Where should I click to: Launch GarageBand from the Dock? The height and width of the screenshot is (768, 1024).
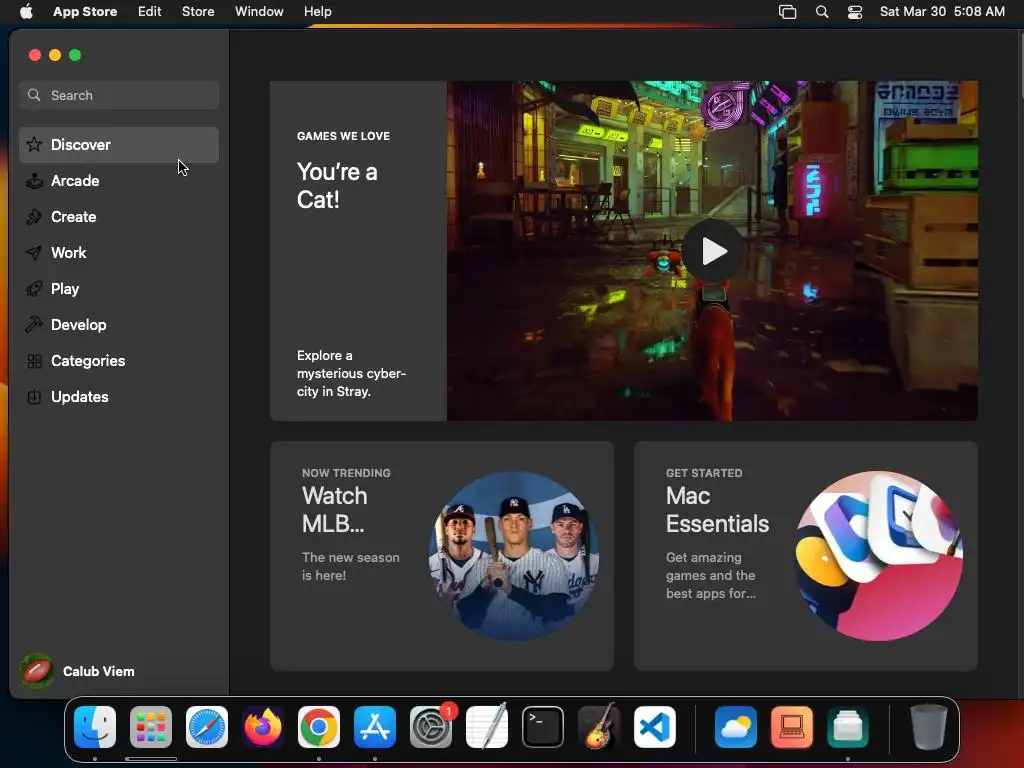[x=599, y=727]
